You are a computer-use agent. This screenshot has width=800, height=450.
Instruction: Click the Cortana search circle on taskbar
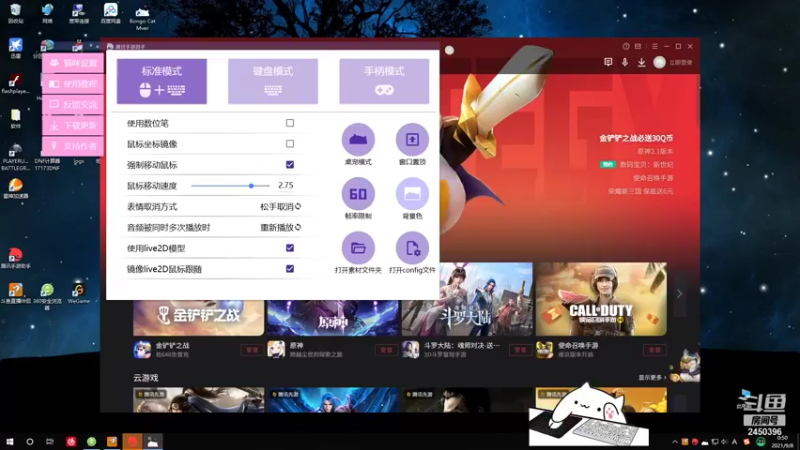point(30,442)
